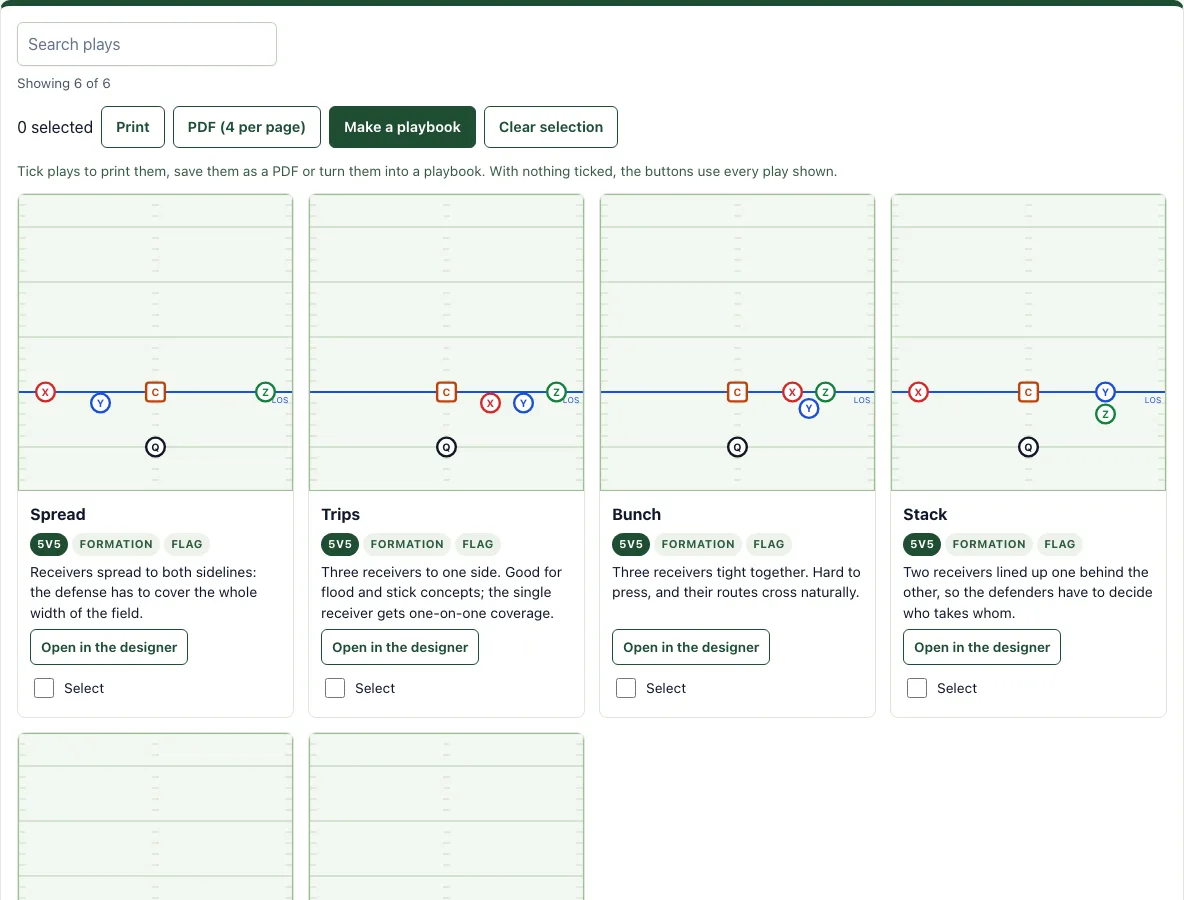
Task: Click Clear selection button
Action: (551, 127)
